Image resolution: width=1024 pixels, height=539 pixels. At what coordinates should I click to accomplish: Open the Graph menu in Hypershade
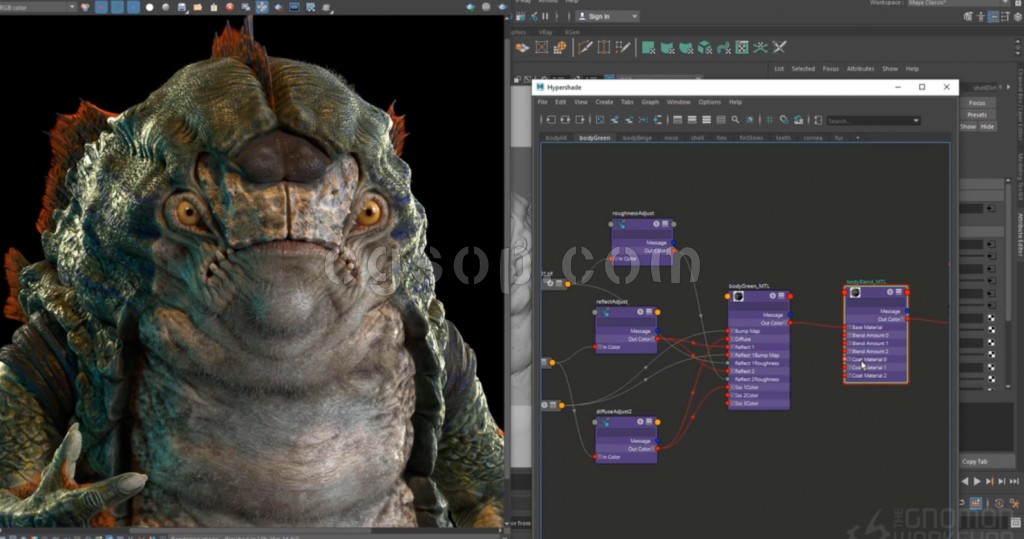pyautogui.click(x=650, y=102)
